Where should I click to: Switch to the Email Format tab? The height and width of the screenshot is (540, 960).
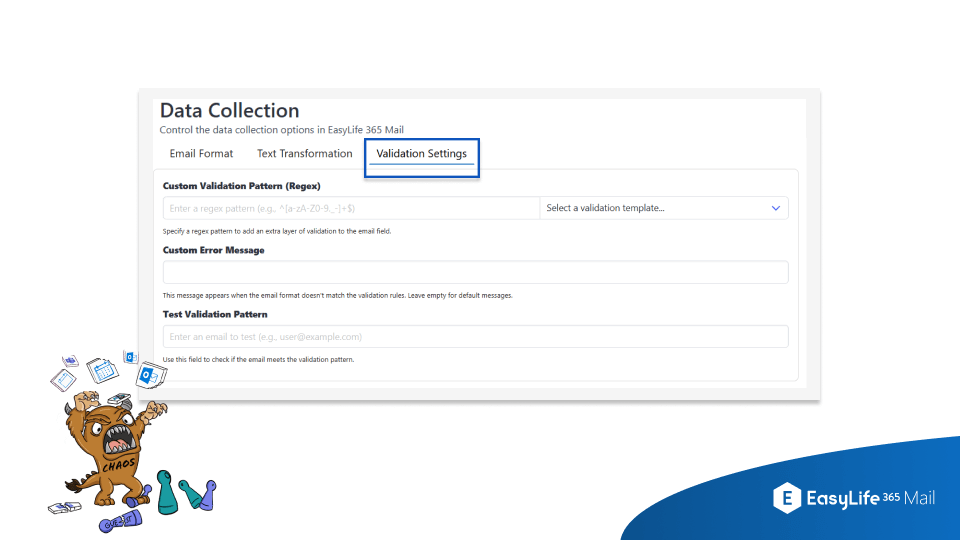click(x=201, y=154)
